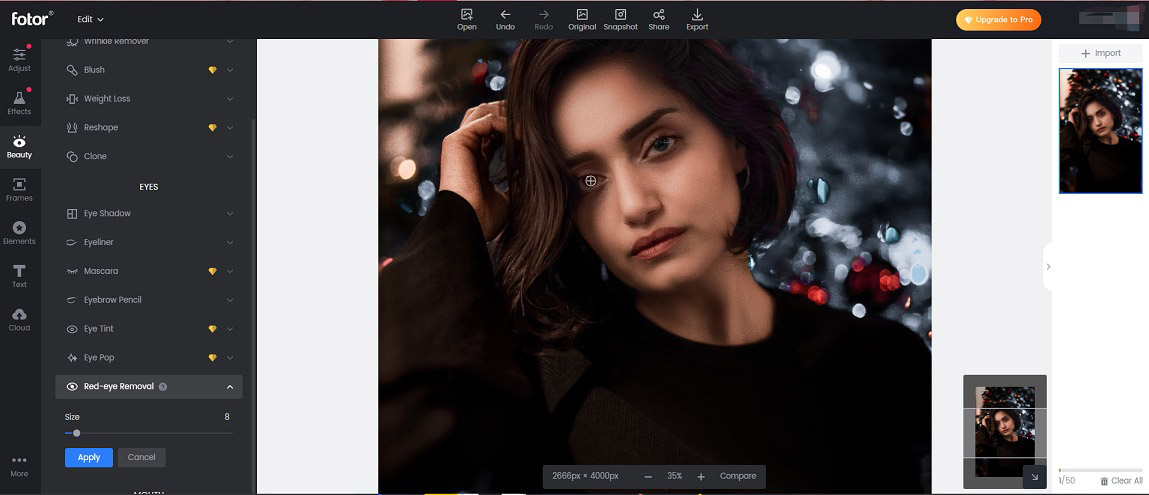The image size is (1149, 495).
Task: Select the portrait thumbnail in the import panel
Action: click(x=1101, y=131)
